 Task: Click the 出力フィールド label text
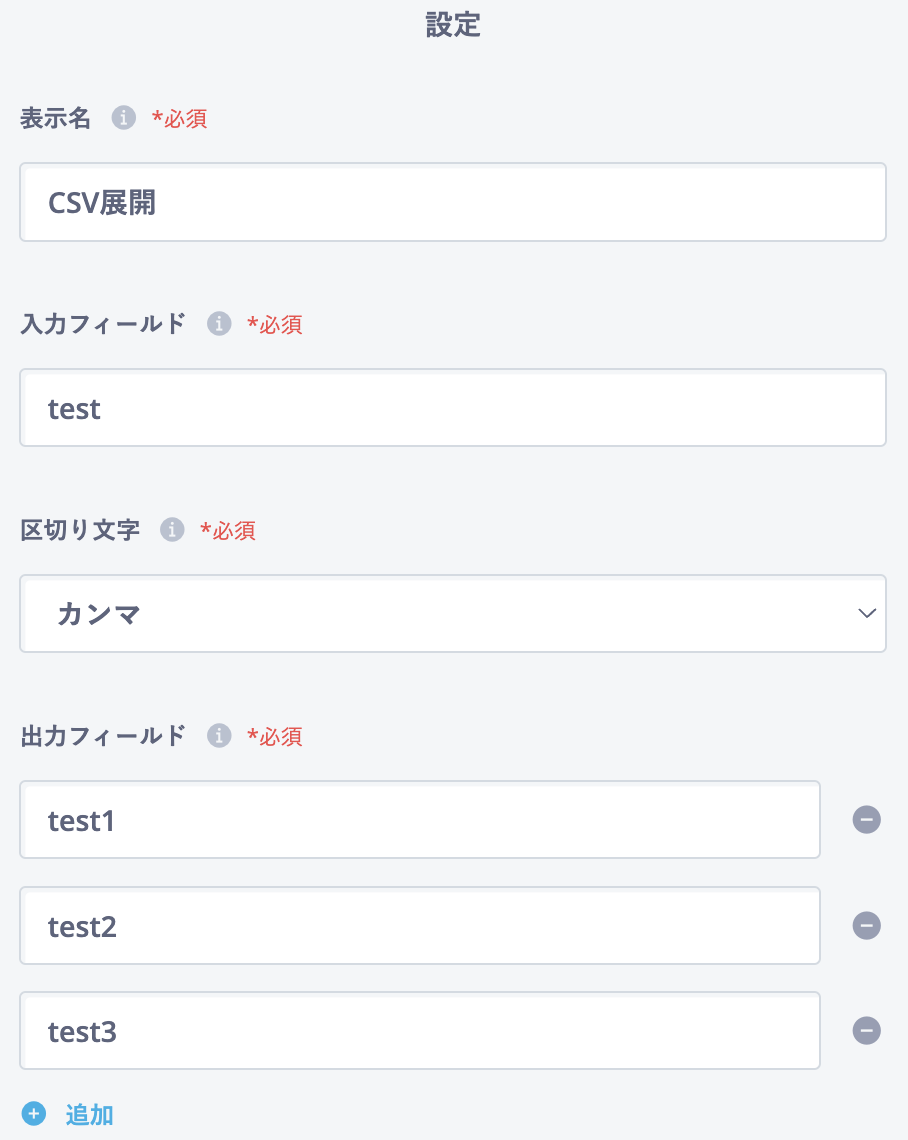(103, 736)
